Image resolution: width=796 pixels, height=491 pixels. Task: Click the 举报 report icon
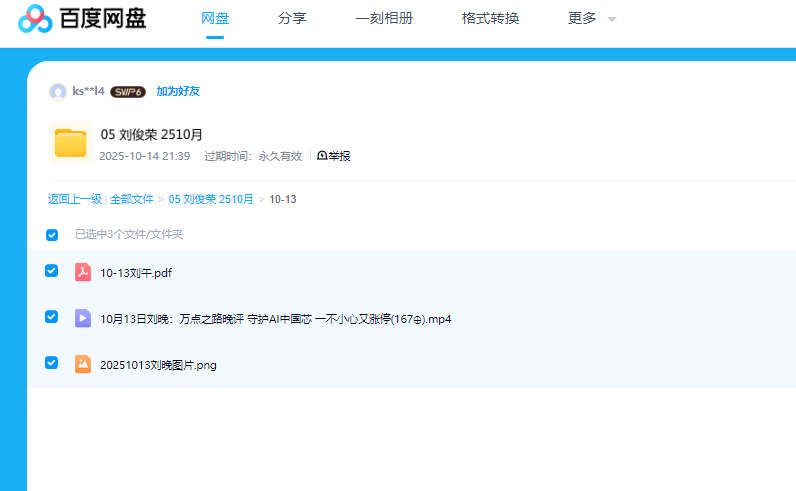(x=322, y=156)
